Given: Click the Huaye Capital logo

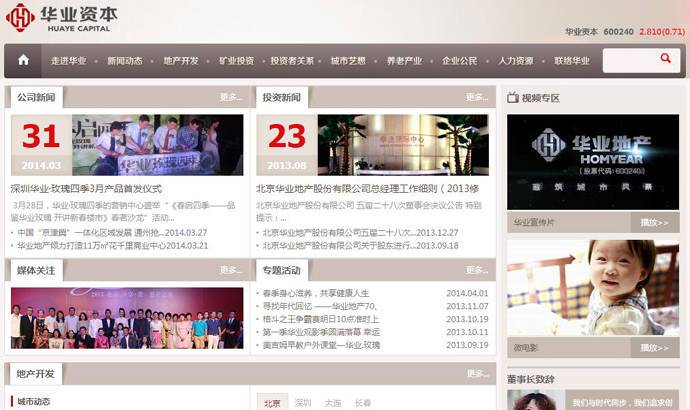Looking at the screenshot, I should (x=62, y=17).
